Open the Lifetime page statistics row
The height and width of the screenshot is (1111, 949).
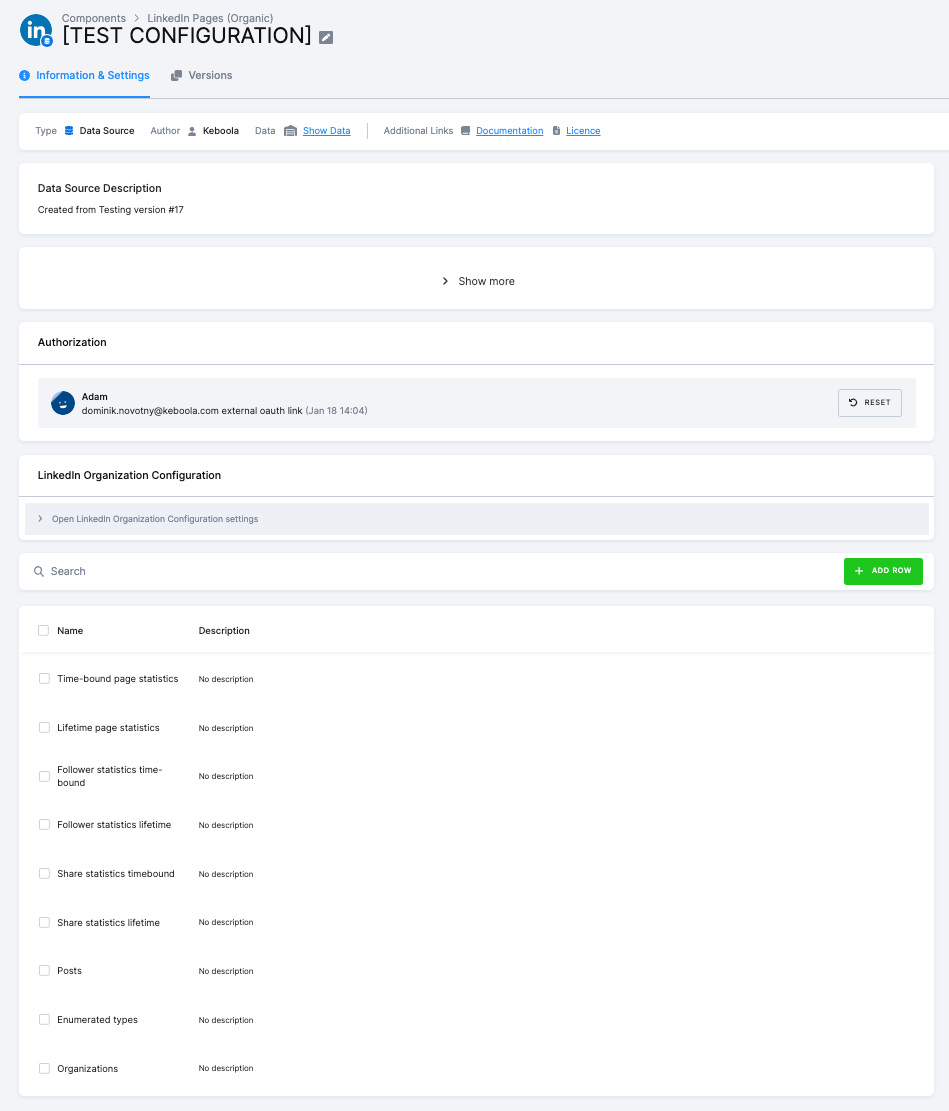click(x=108, y=728)
